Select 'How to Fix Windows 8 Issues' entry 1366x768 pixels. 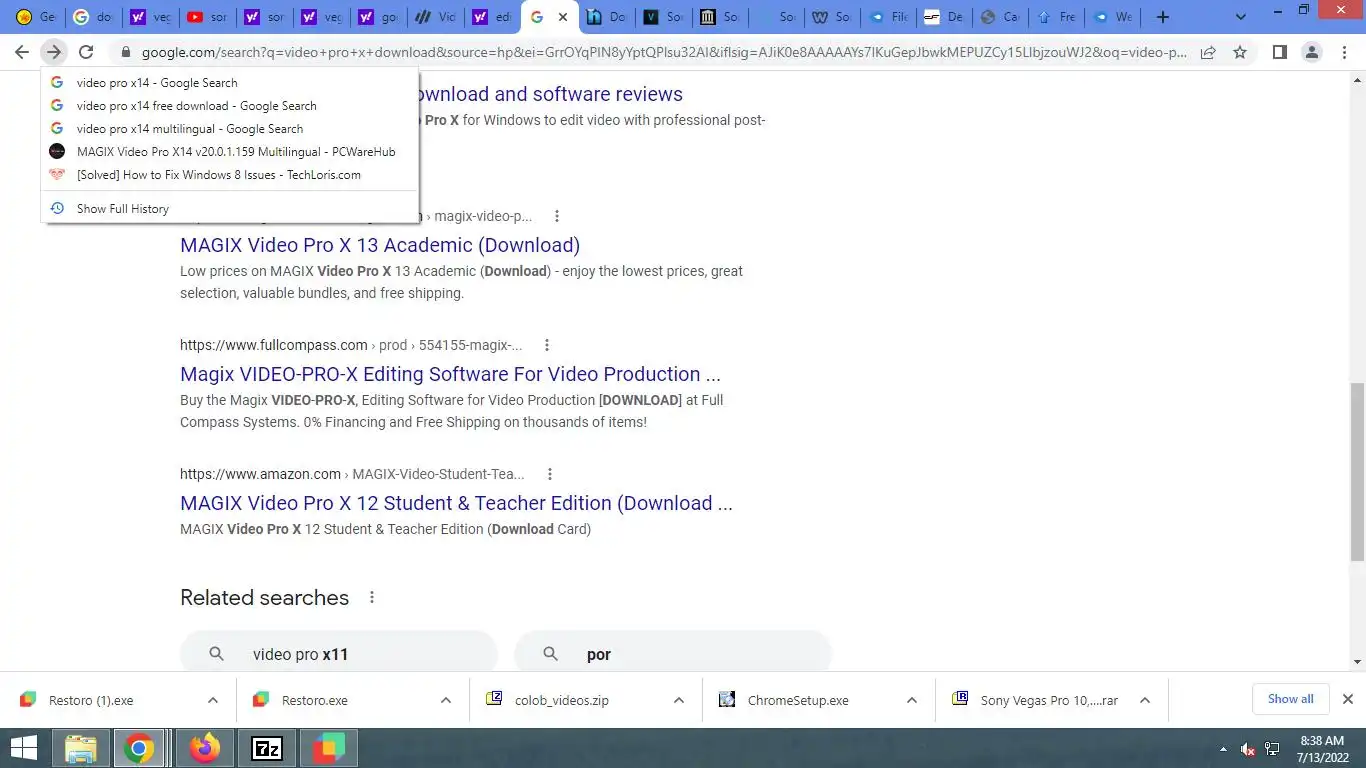(229, 175)
